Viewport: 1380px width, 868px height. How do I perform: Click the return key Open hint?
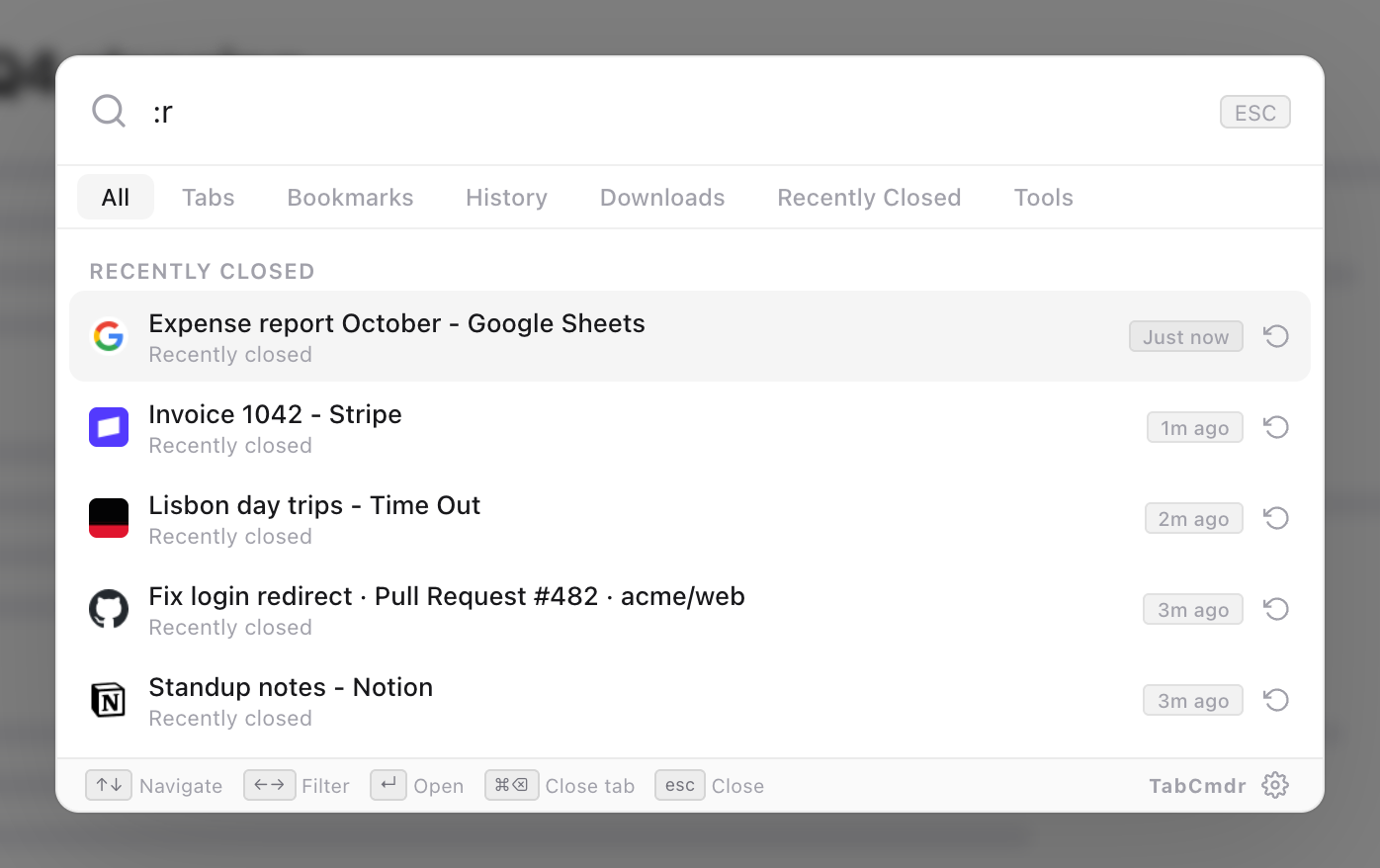pos(388,785)
